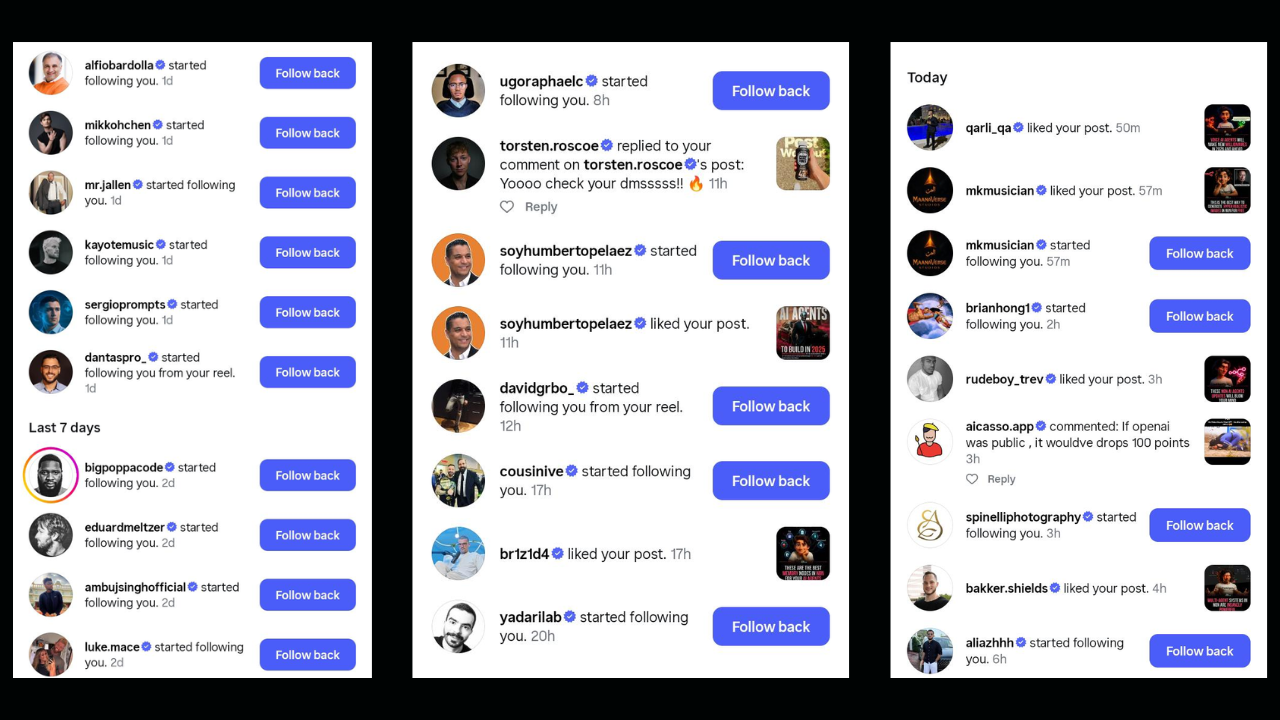Open the post thumbnail liked by qarli_qa
This screenshot has width=1280, height=720.
click(x=1228, y=128)
